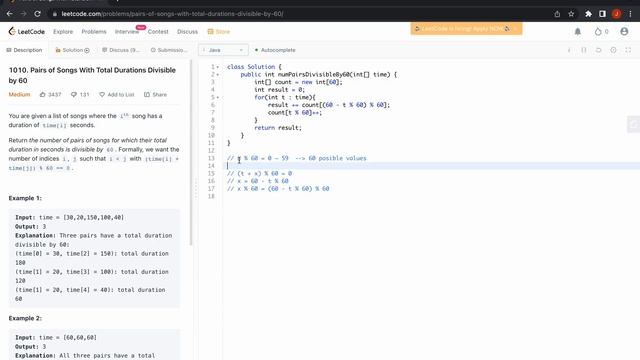Enter fullscreen editor mode
Viewport: 640px width, 360px height.
(628, 50)
